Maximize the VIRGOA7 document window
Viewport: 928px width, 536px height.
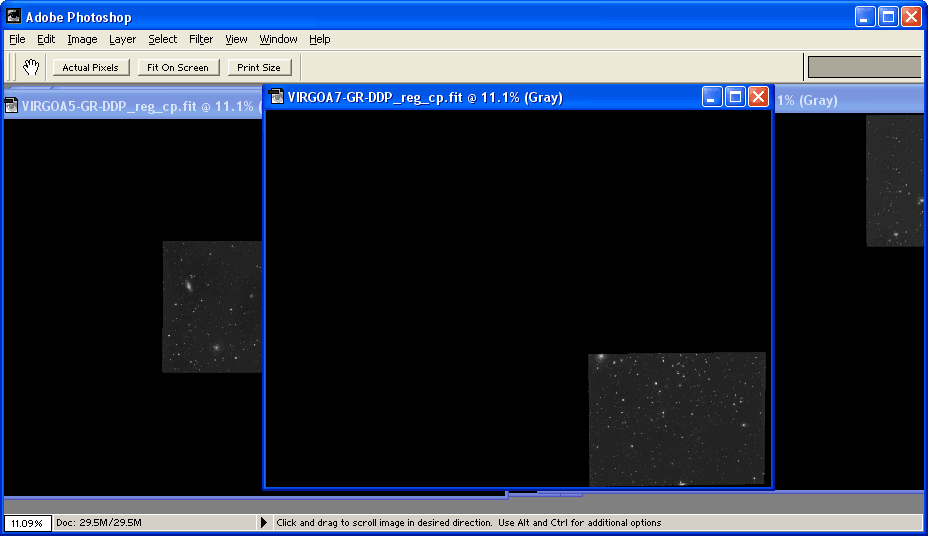[735, 97]
